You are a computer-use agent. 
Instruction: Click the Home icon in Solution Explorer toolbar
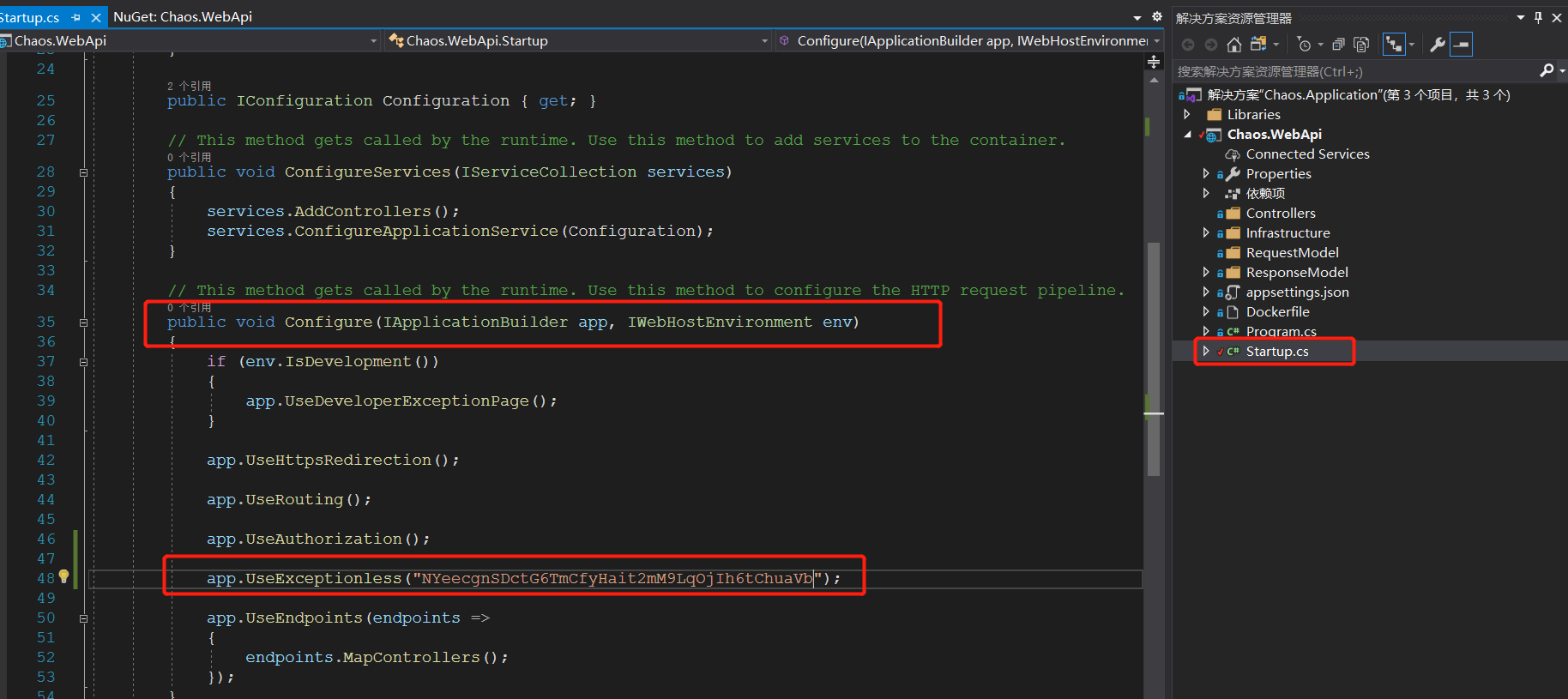1233,45
